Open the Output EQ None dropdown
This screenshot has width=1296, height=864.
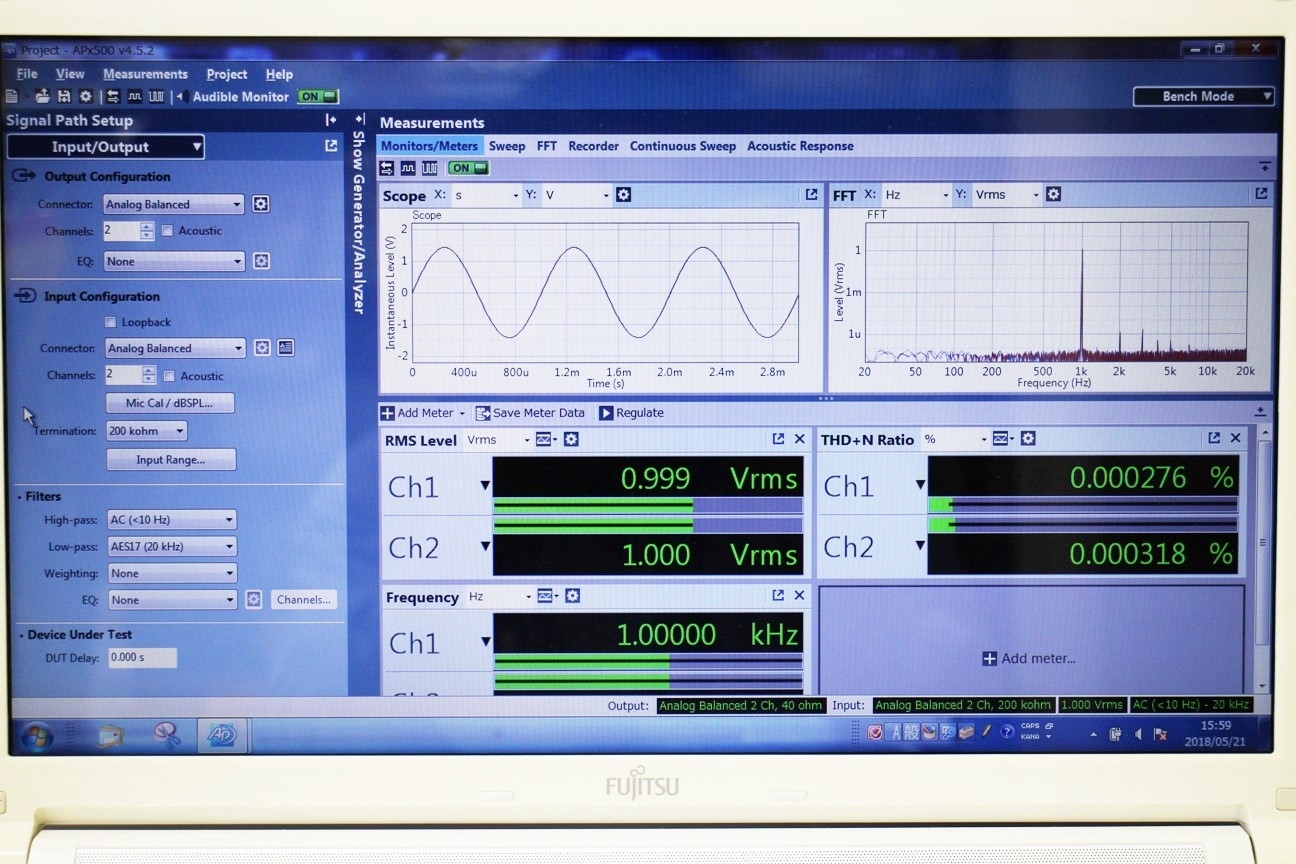point(174,261)
